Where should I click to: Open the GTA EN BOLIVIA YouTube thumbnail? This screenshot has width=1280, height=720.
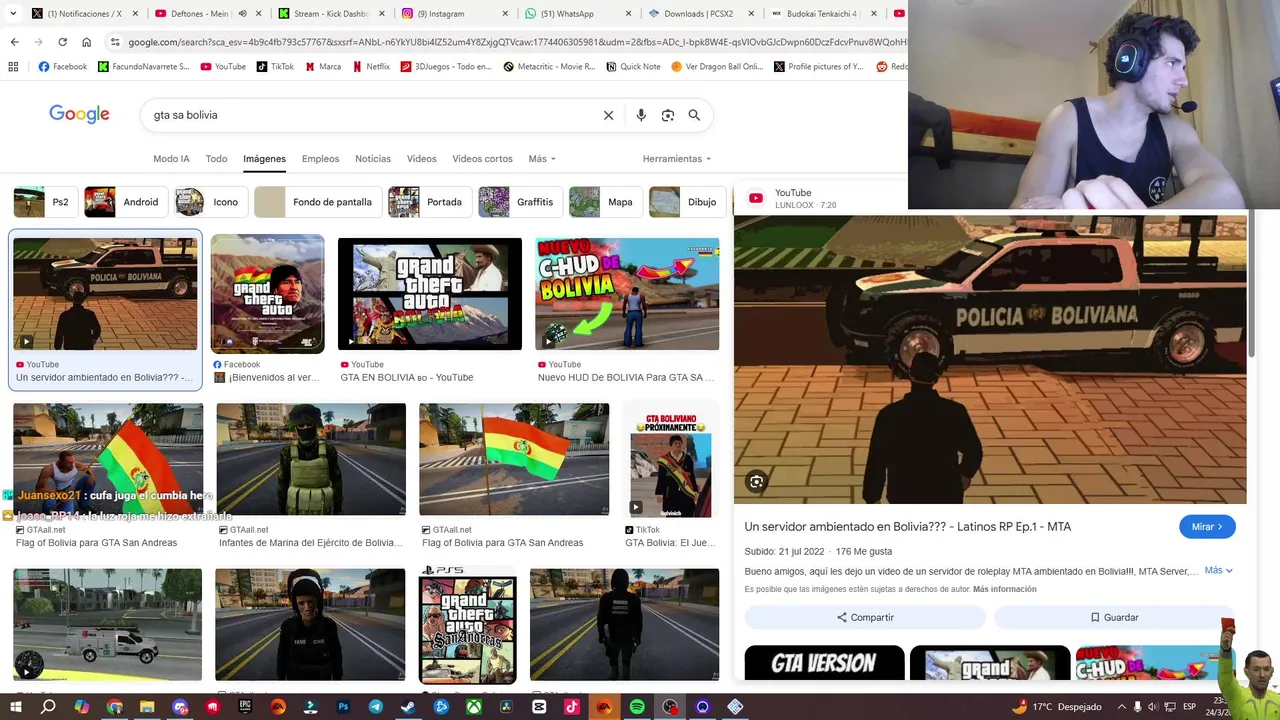point(430,294)
